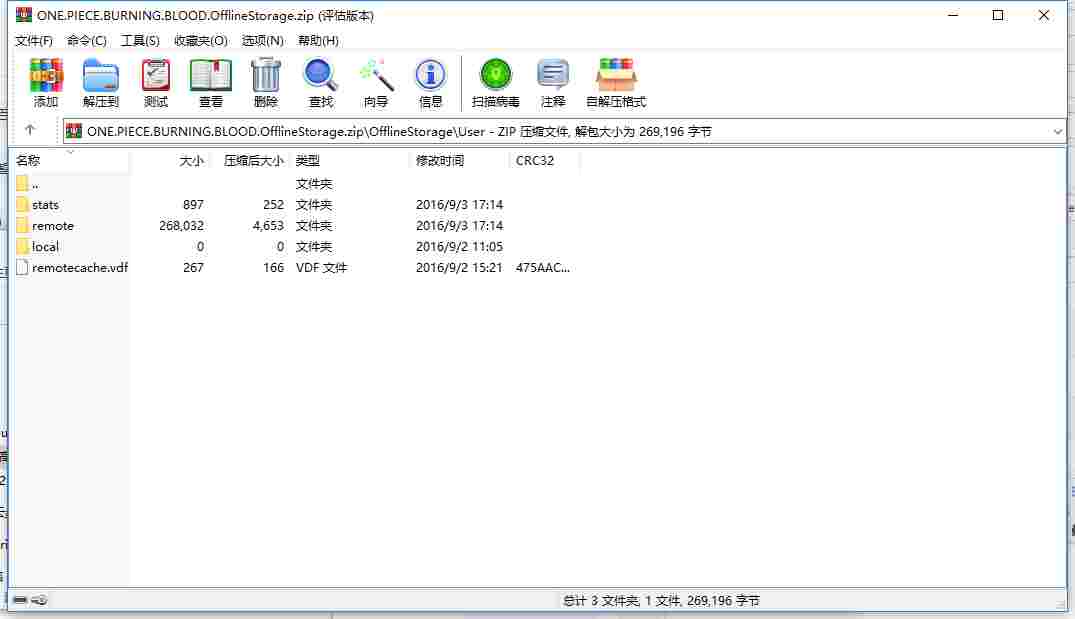Select the parent '..' folder icon
The height and width of the screenshot is (619, 1075).
[22, 183]
